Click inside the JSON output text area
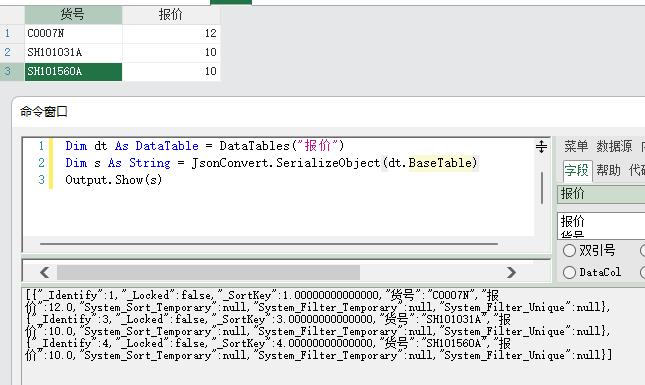This screenshot has height=385, width=645. [x=333, y=336]
